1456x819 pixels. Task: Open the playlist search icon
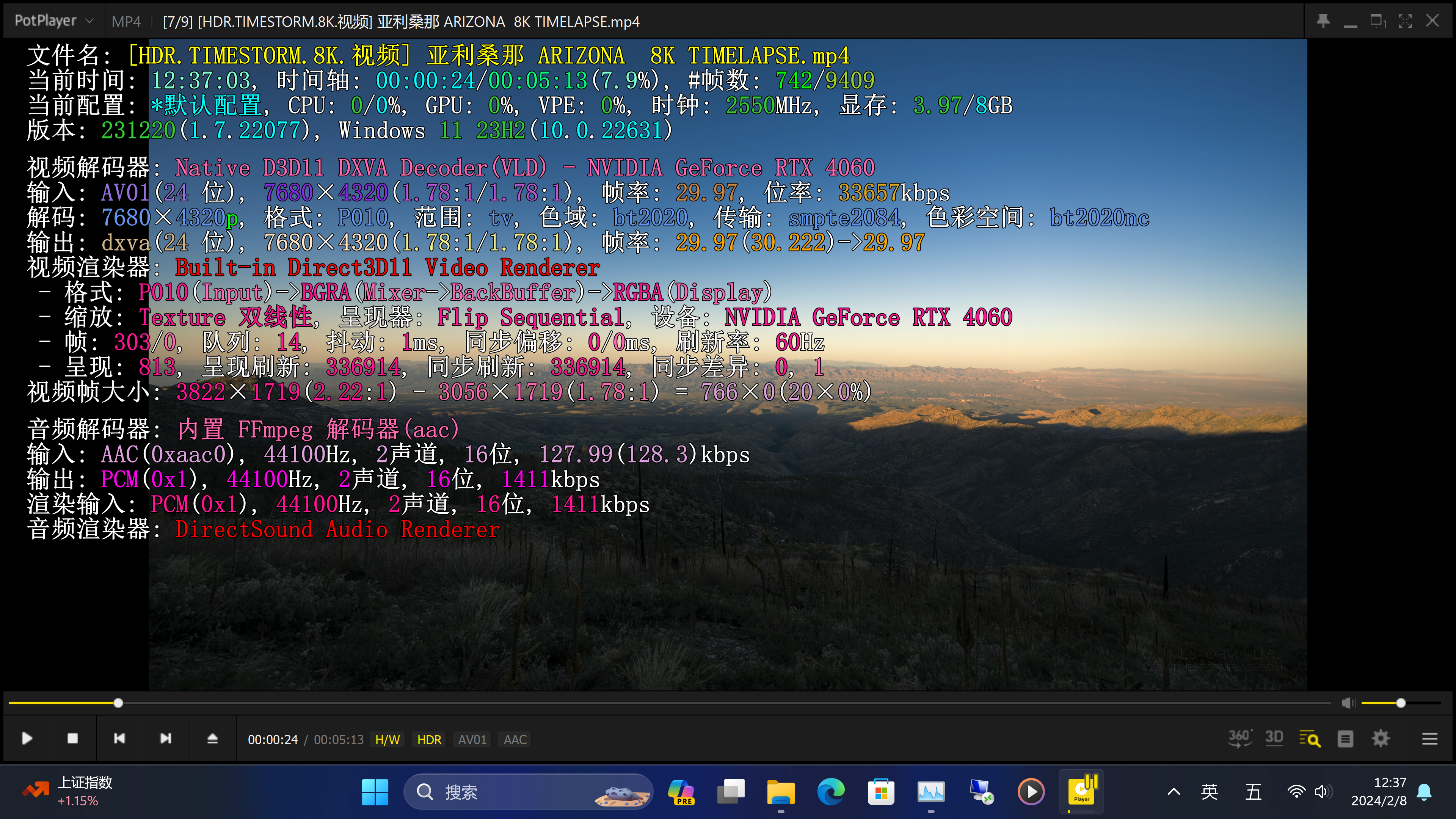pos(1310,739)
